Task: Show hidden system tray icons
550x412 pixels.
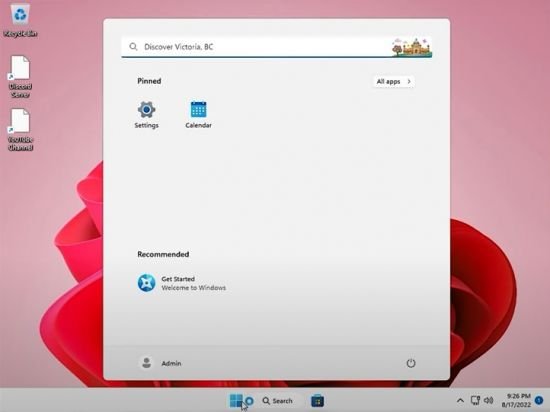Action: coord(460,400)
